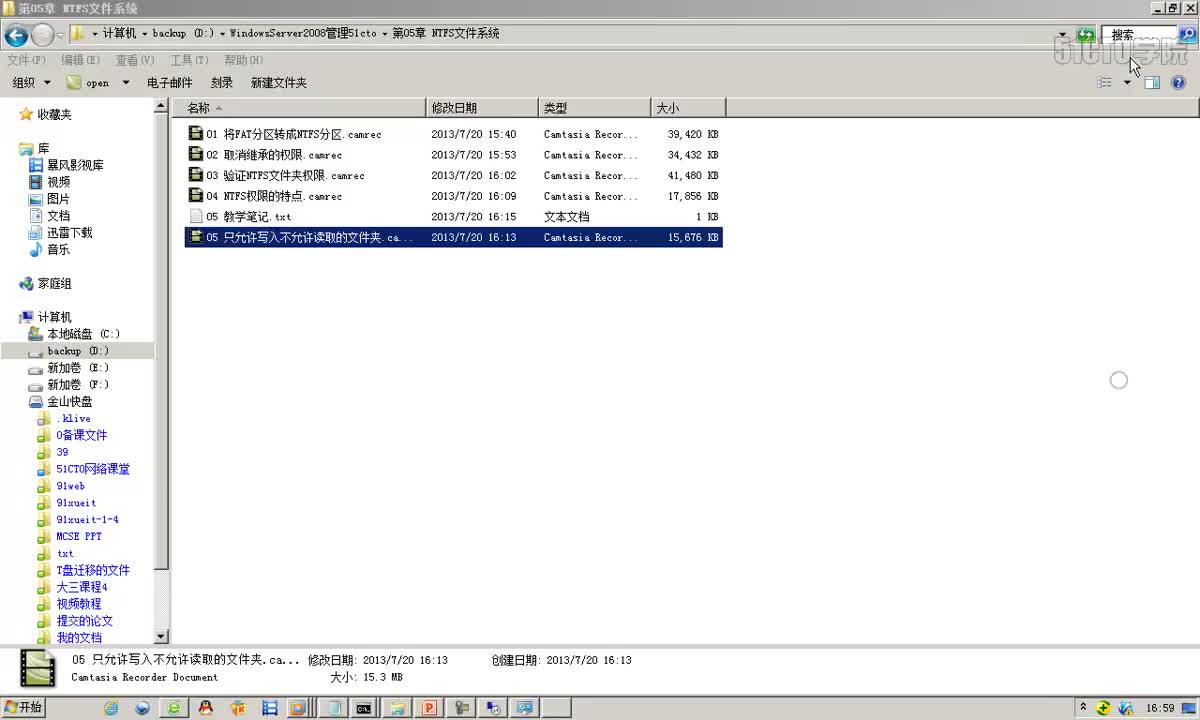The image size is (1200, 720).
Task: Click the help question mark icon
Action: pos(1178,83)
